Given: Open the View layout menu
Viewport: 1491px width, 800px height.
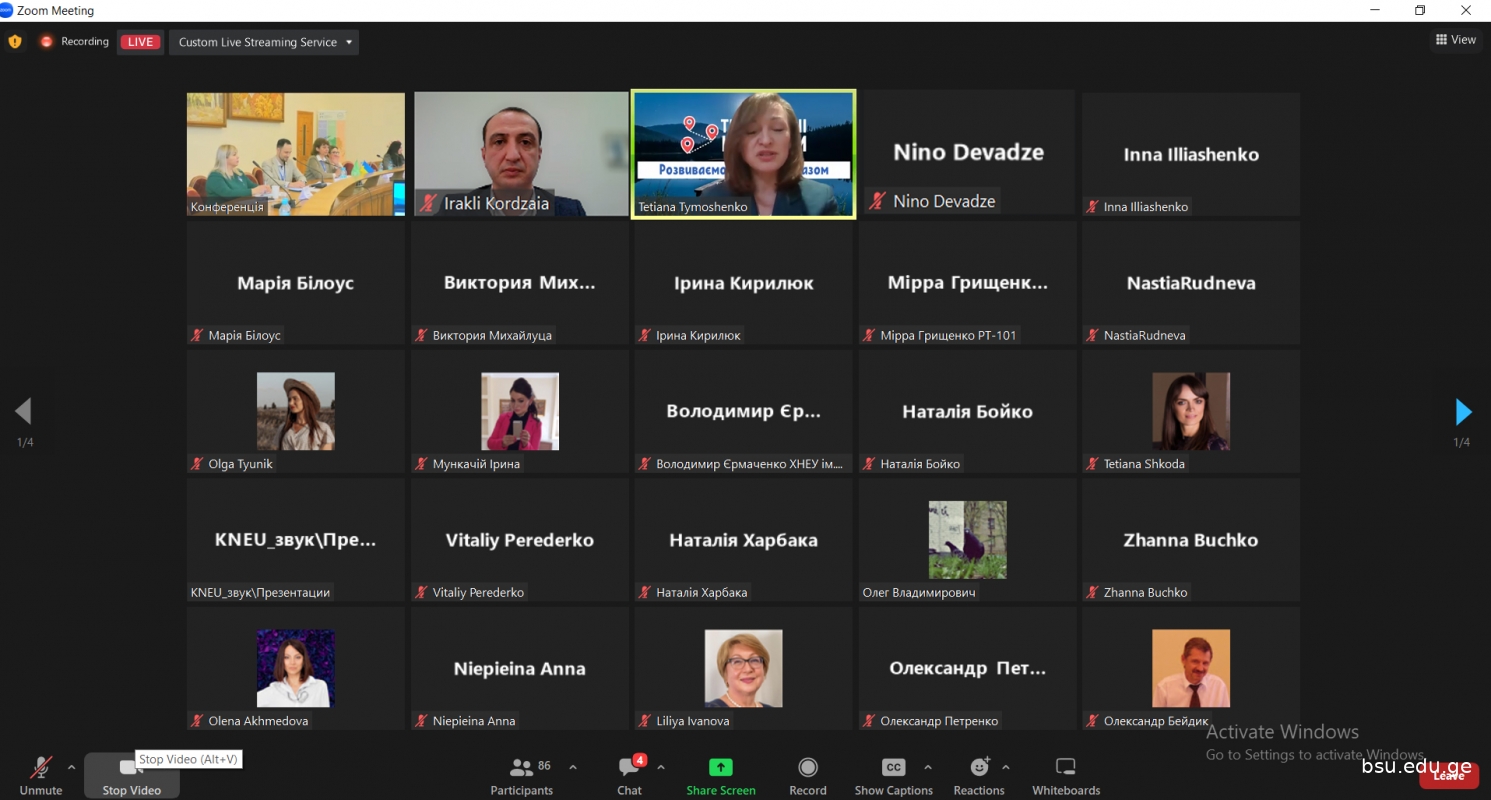Looking at the screenshot, I should pyautogui.click(x=1456, y=40).
